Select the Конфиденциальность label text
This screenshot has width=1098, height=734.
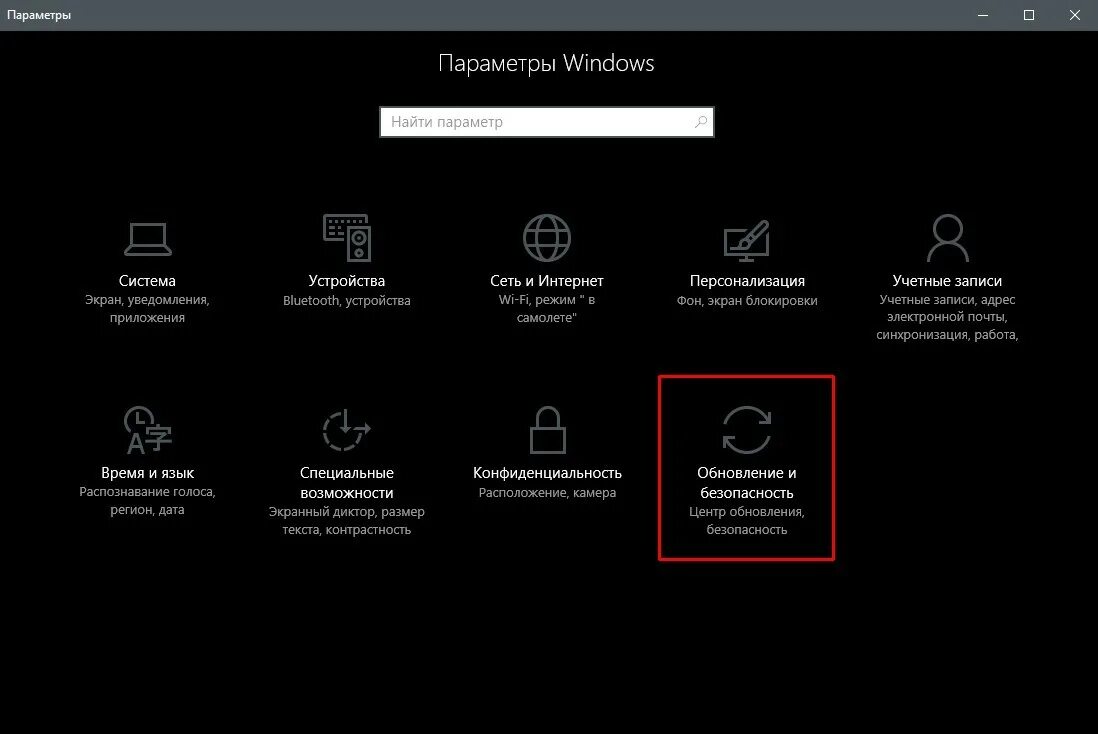[x=546, y=472]
